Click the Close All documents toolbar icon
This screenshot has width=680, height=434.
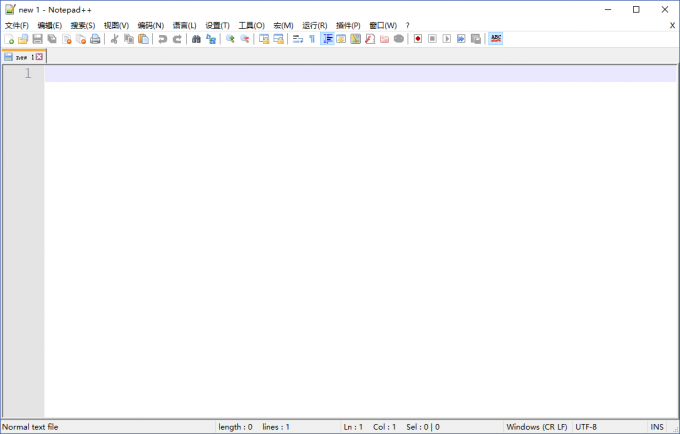81,39
